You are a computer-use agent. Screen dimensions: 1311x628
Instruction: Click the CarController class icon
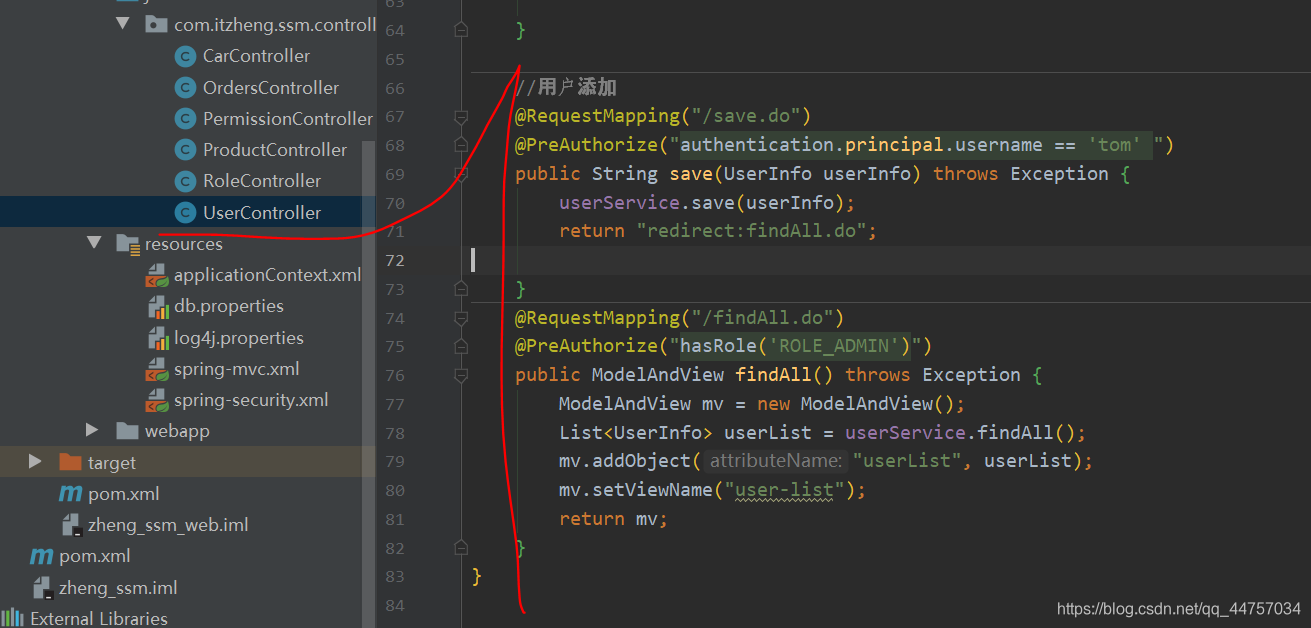184,57
